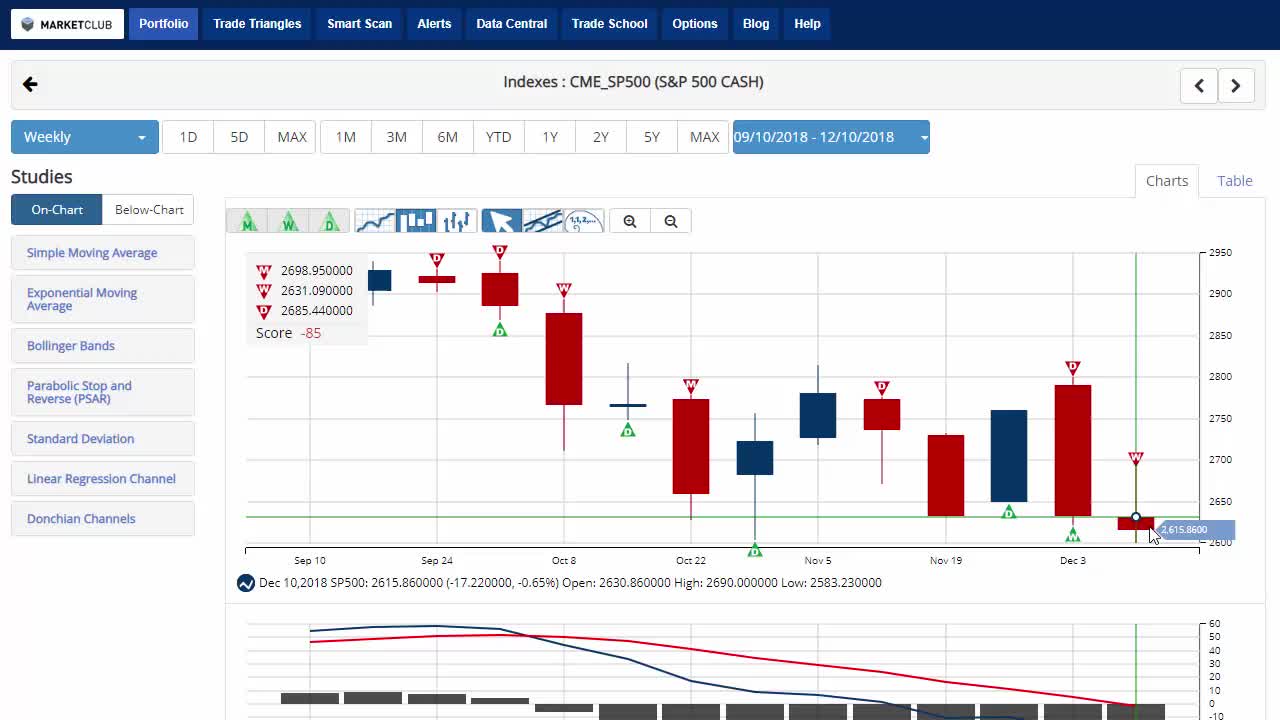Click the red weekly triangle on Dec 10 candle
This screenshot has height=720, width=1280.
[1136, 458]
